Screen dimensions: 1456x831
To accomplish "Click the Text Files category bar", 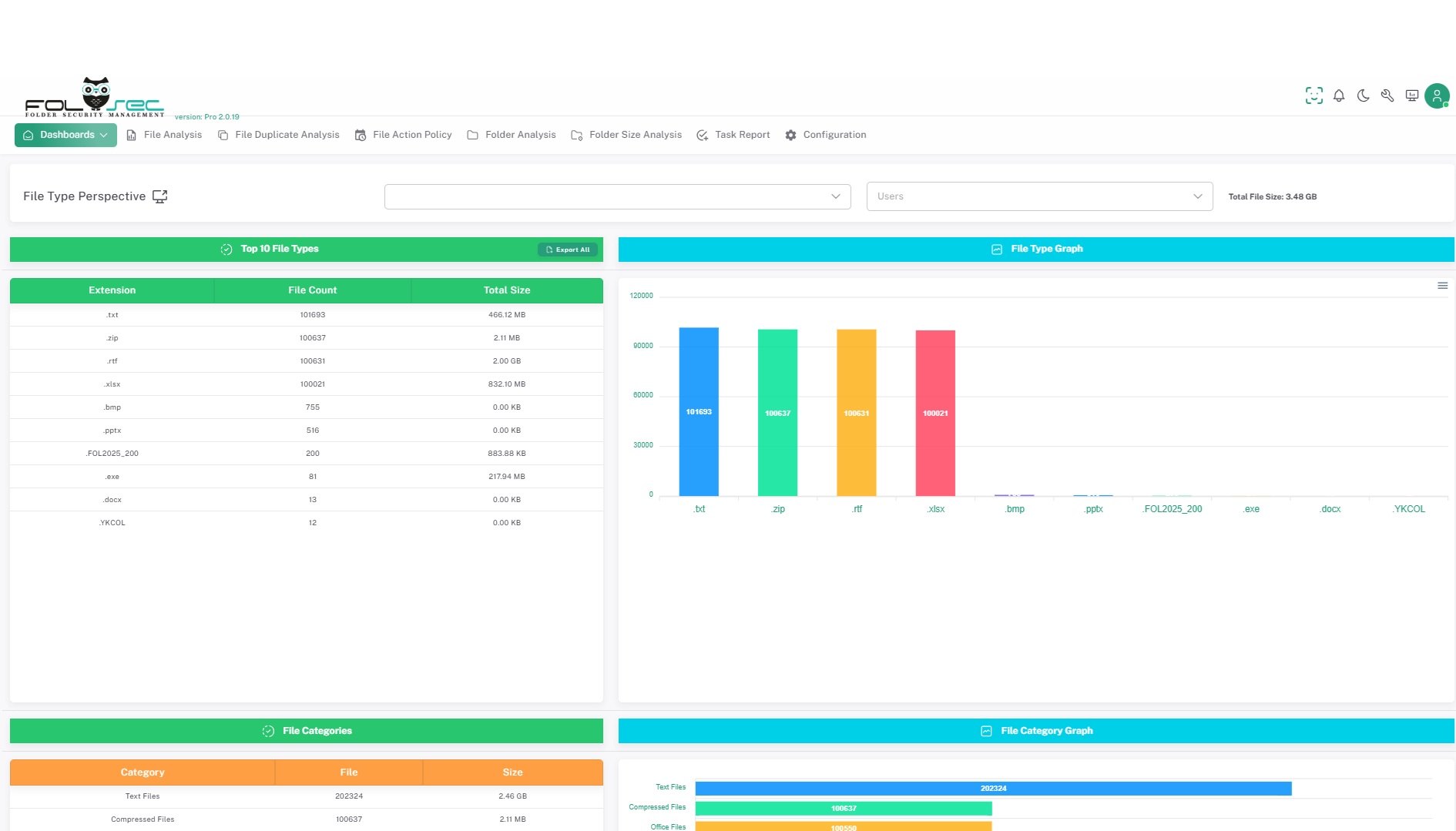I will 992,788.
